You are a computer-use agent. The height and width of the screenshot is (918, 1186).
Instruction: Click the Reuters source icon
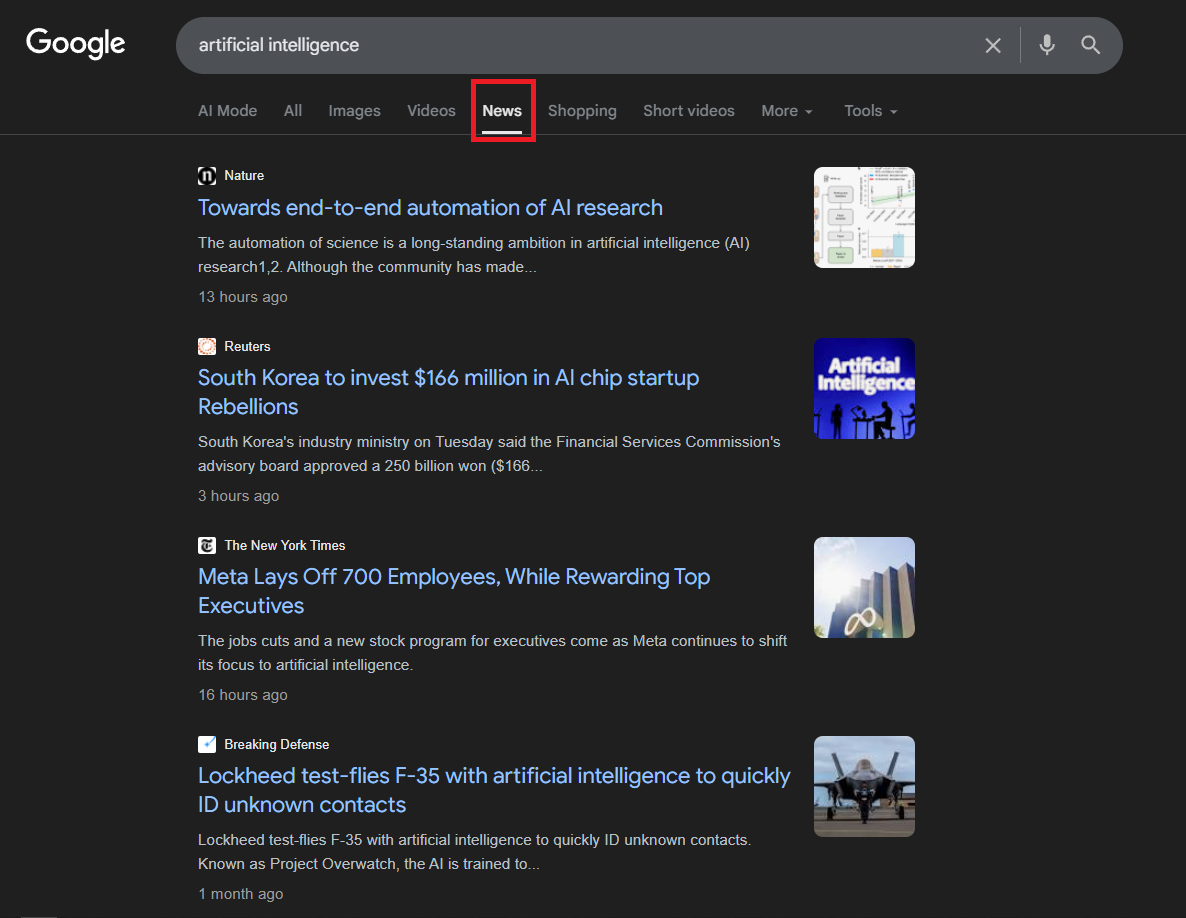point(206,346)
